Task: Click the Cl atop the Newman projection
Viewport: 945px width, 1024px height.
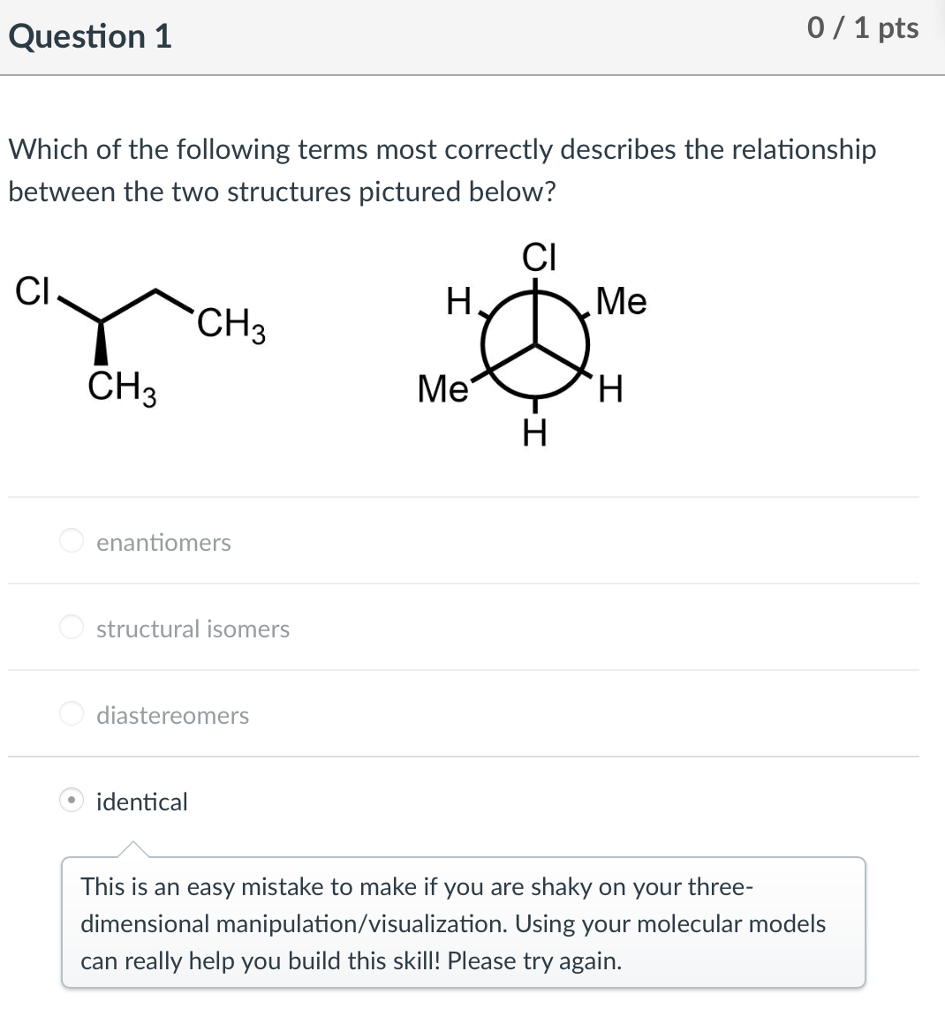Action: [x=539, y=257]
